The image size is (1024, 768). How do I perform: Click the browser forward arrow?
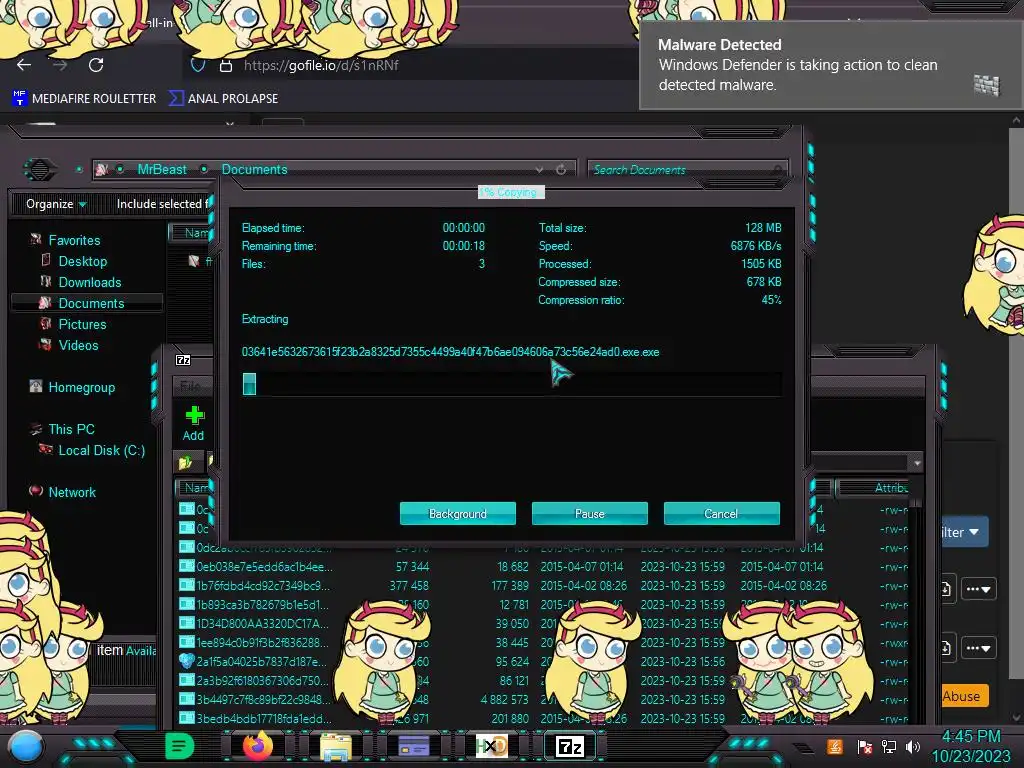[60, 65]
